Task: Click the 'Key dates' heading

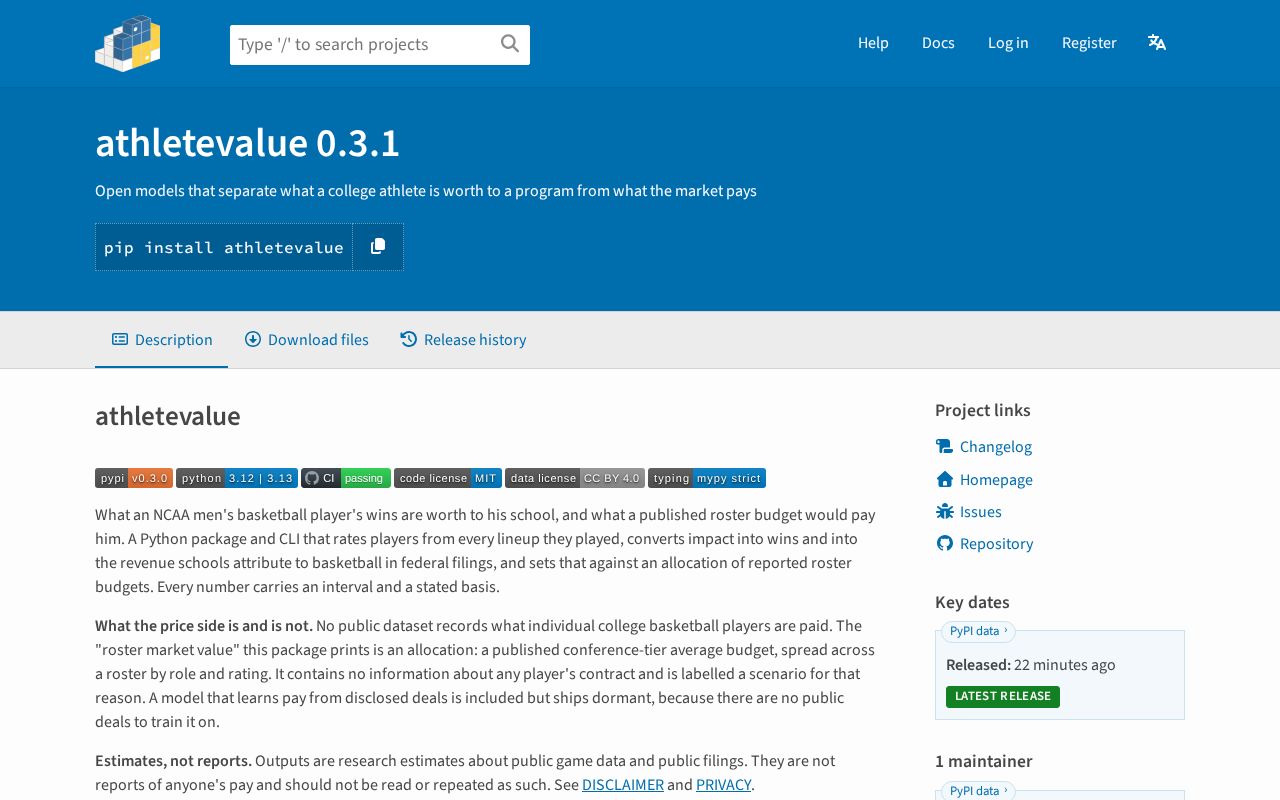Action: click(972, 602)
